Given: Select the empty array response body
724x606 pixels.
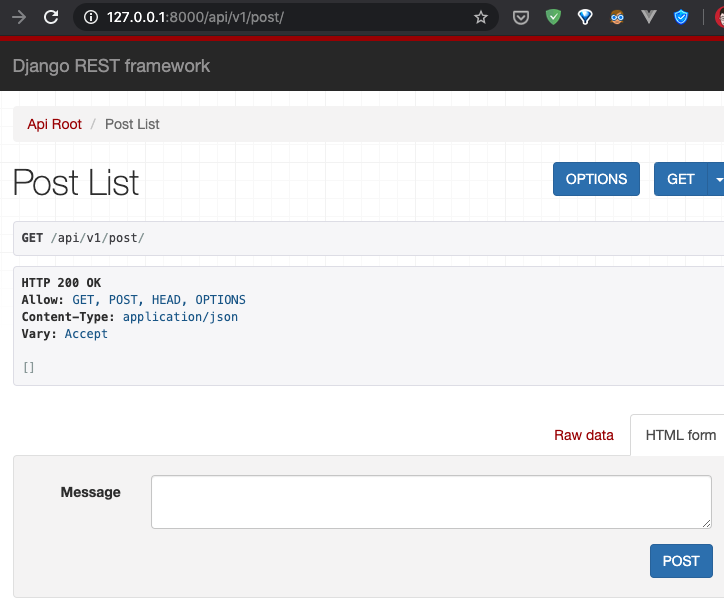Looking at the screenshot, I should click(x=29, y=368).
